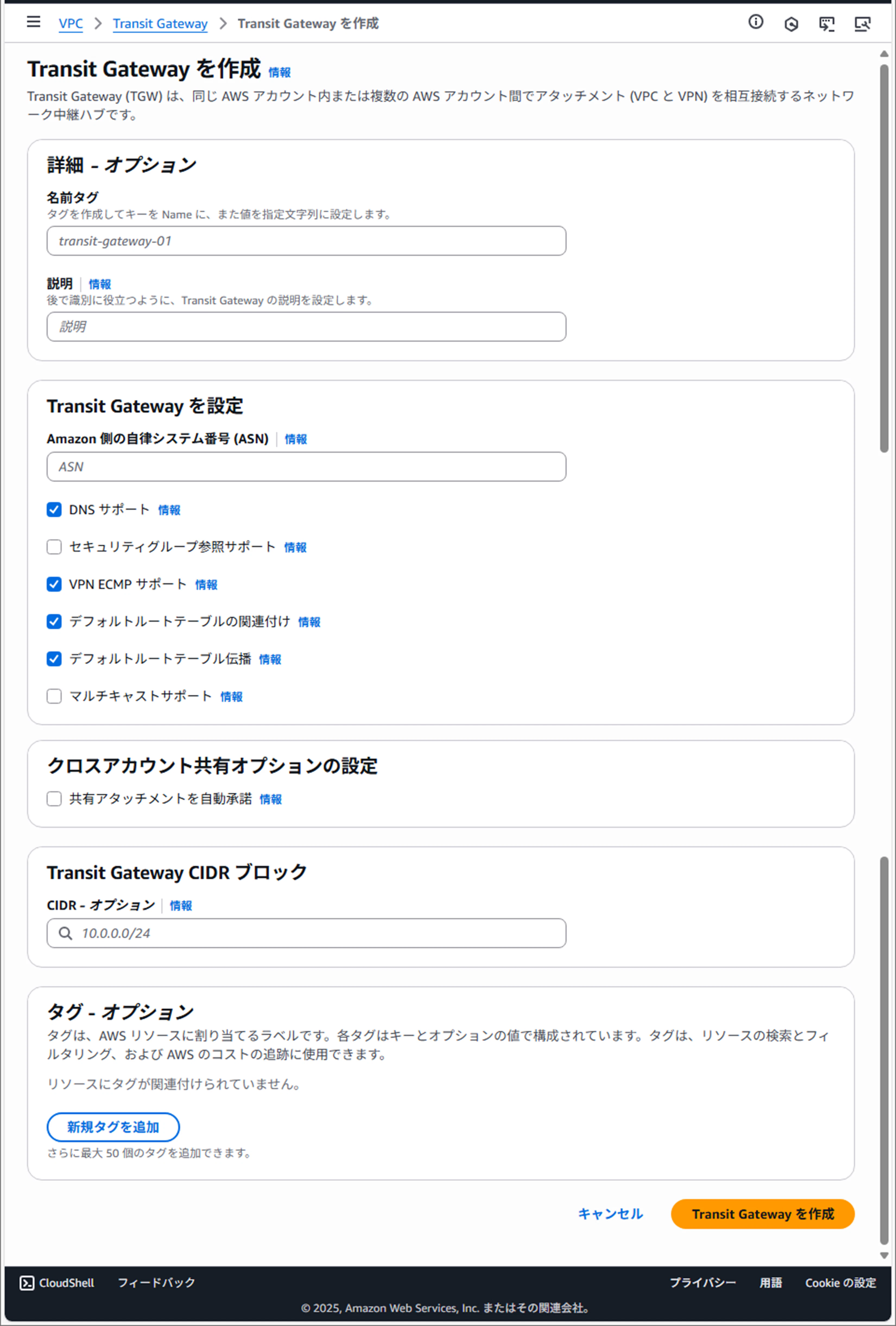Click text さらに最大 50 個のタグを追加できます。
This screenshot has width=896, height=1326.
(x=150, y=1153)
